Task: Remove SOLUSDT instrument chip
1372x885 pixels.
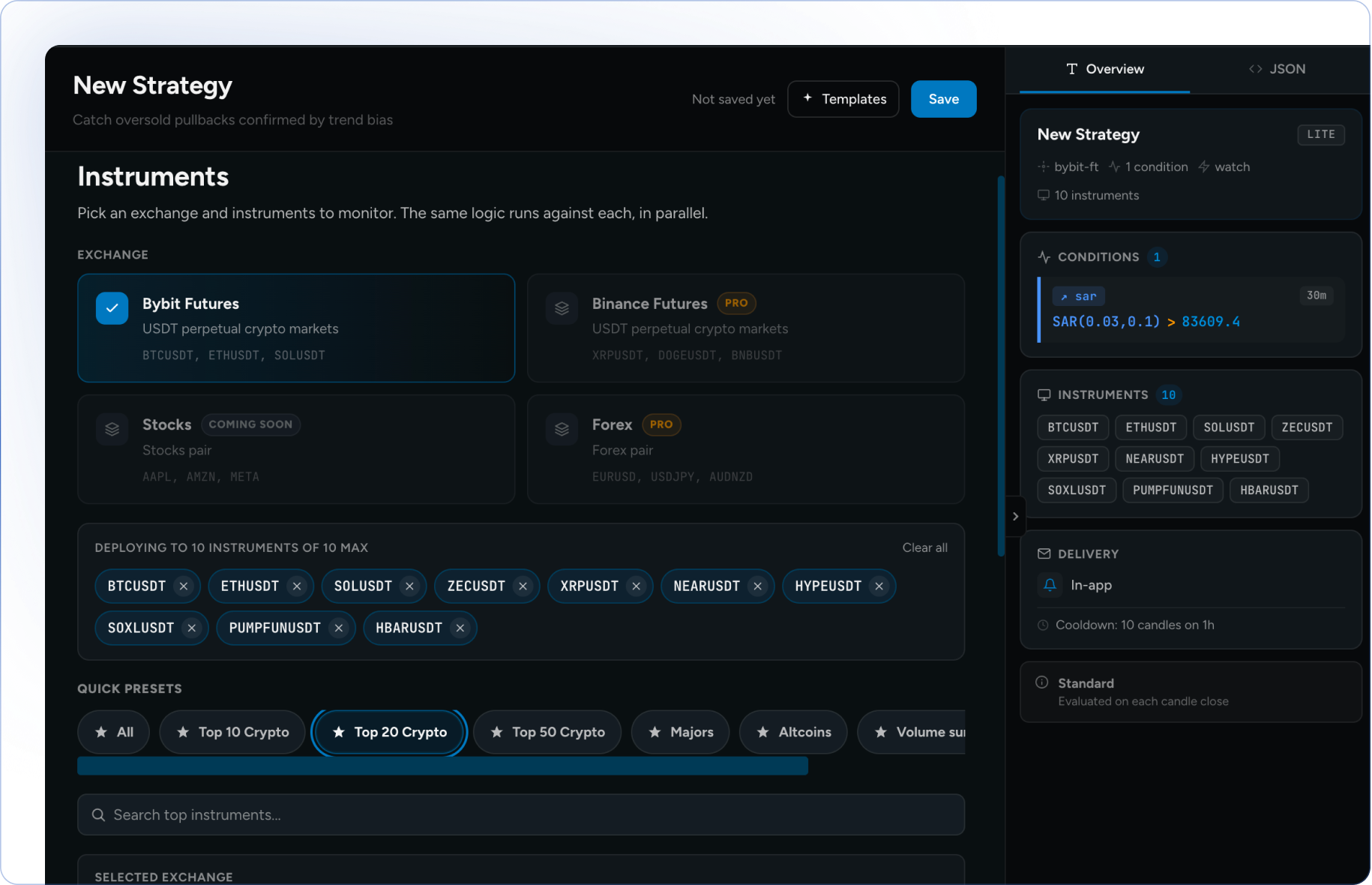Action: (x=409, y=586)
